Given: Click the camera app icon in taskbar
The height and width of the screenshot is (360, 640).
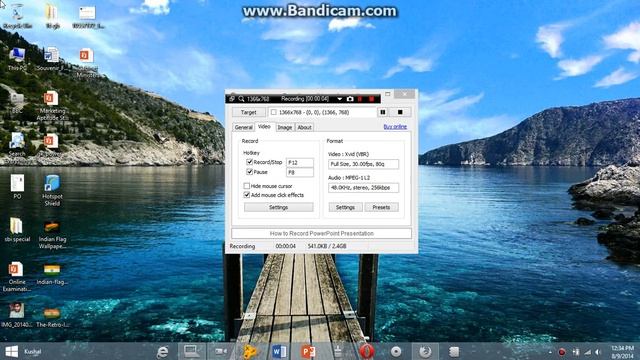Looking at the screenshot, I should point(220,351).
